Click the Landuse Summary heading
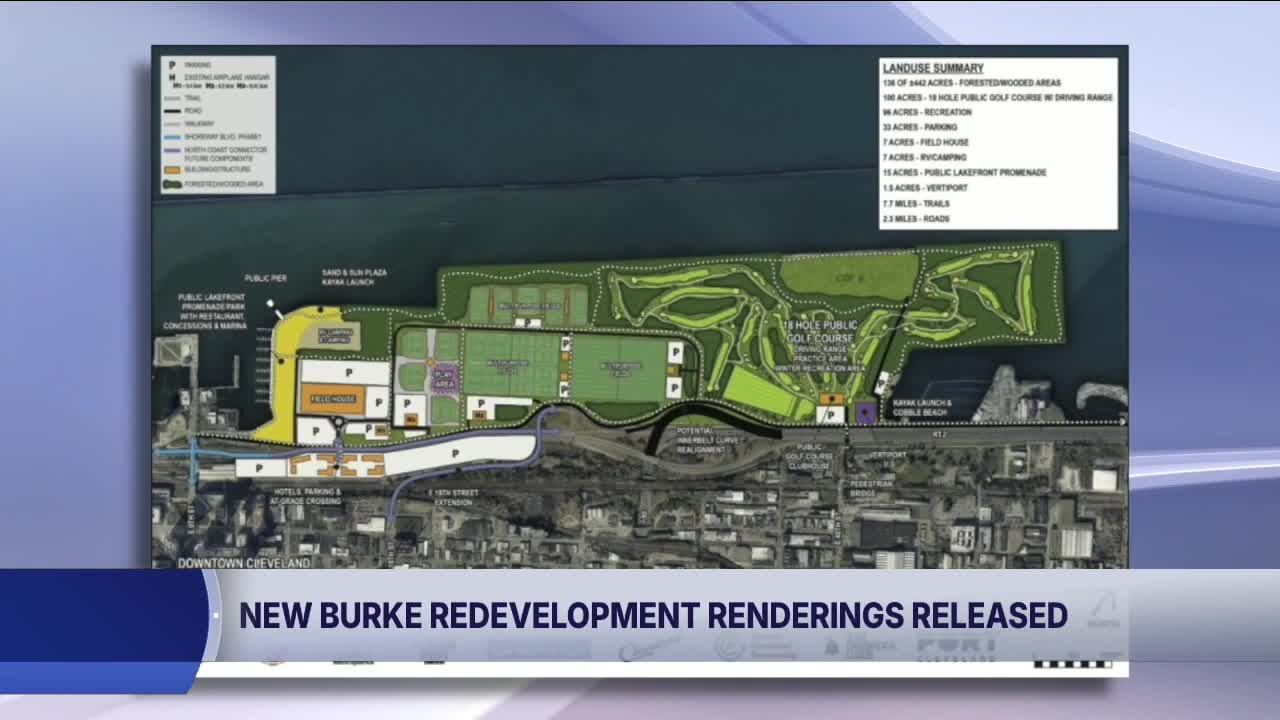Image resolution: width=1280 pixels, height=720 pixels. (918, 68)
